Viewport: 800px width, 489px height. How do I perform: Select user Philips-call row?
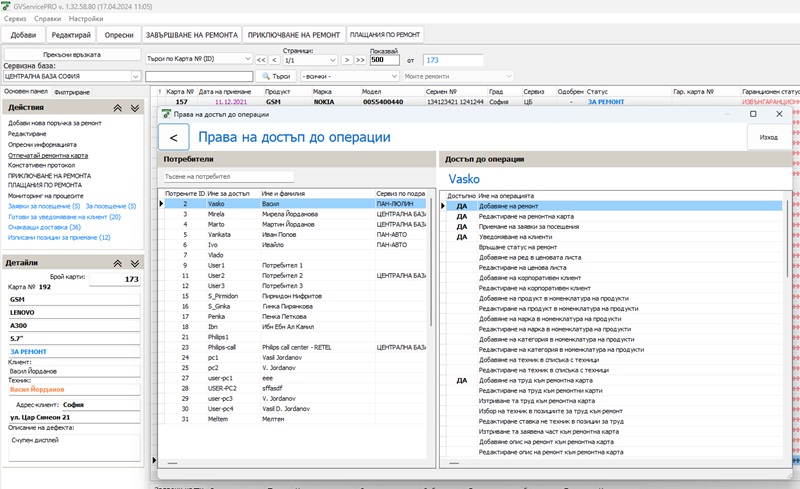[x=295, y=347]
